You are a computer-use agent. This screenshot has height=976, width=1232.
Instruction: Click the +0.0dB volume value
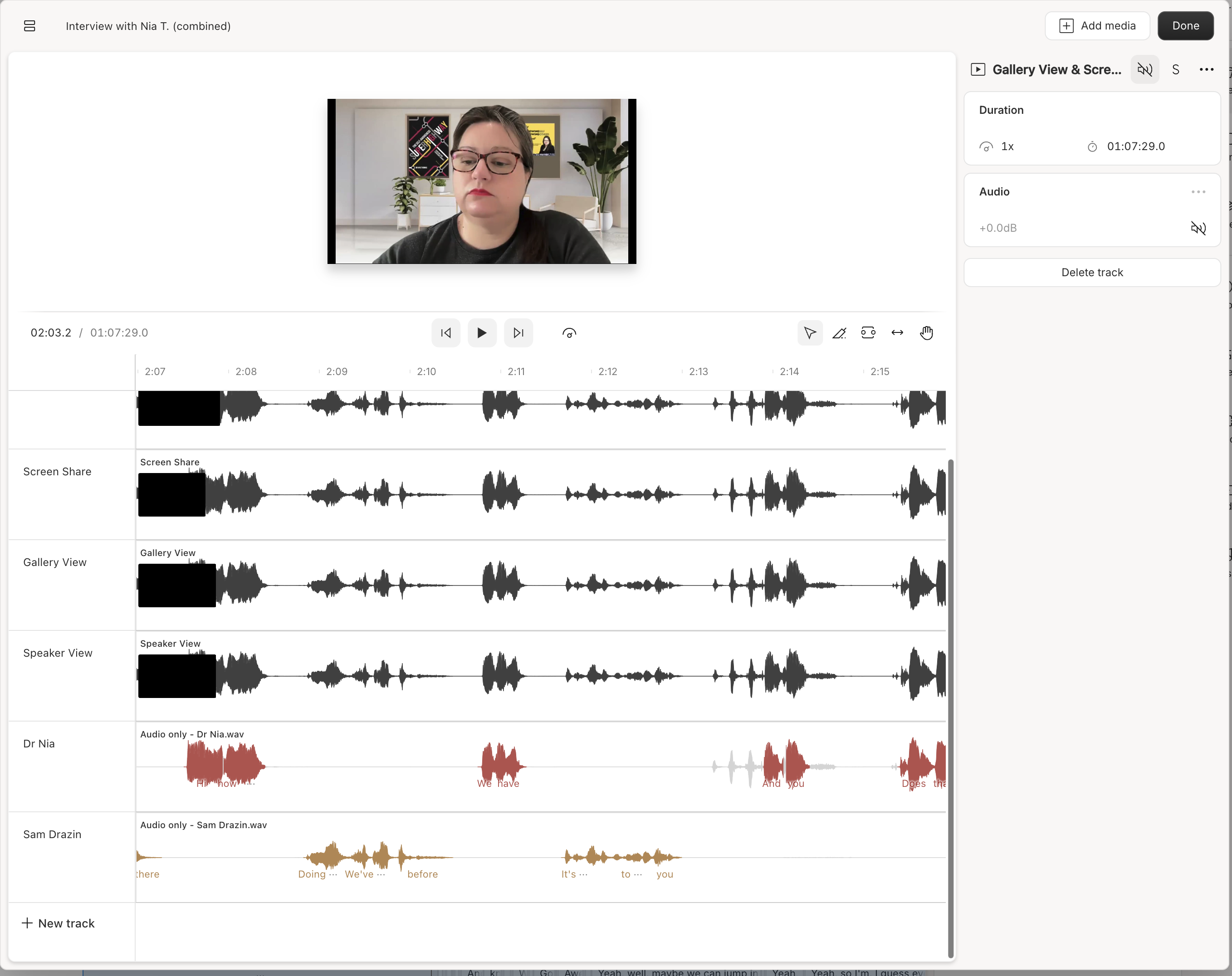tap(998, 228)
